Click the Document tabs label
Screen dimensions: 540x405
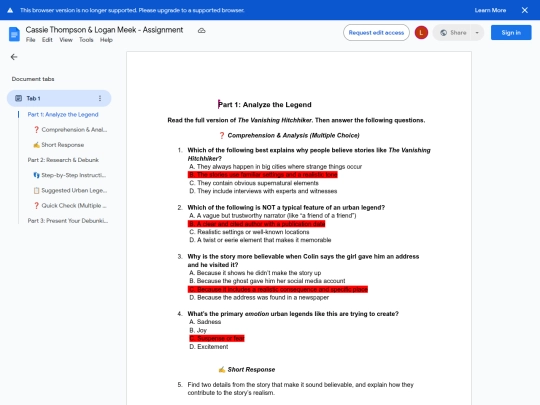(33, 79)
